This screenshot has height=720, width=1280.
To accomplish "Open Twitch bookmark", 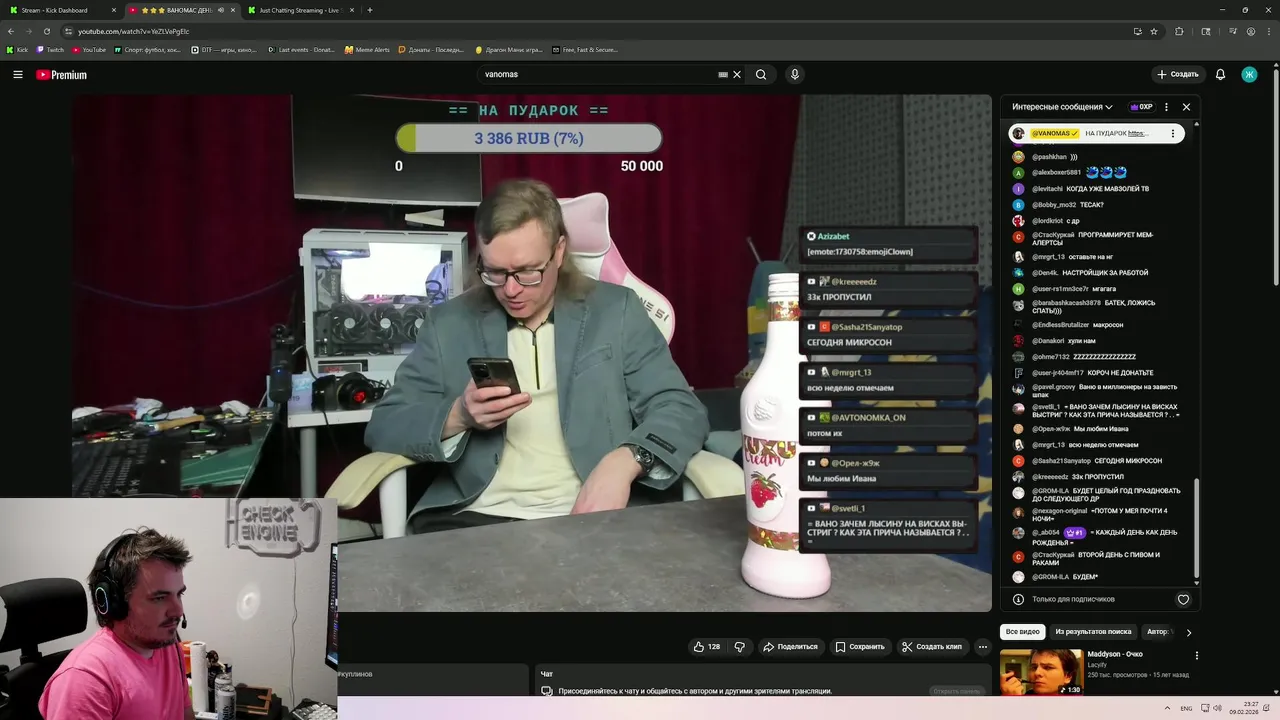I will [50, 49].
